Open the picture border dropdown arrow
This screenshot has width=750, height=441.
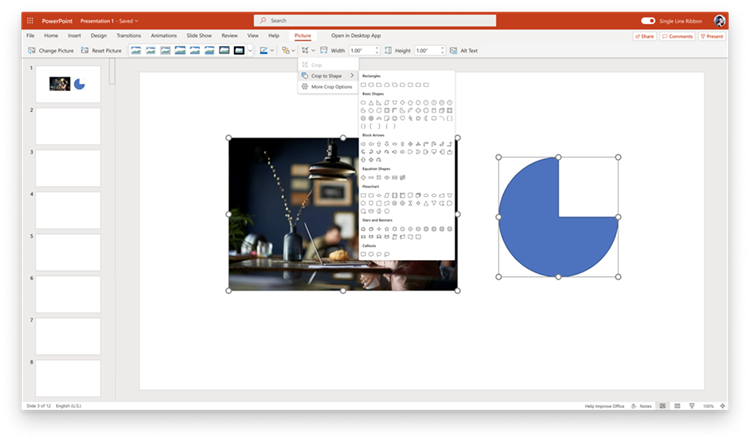272,50
